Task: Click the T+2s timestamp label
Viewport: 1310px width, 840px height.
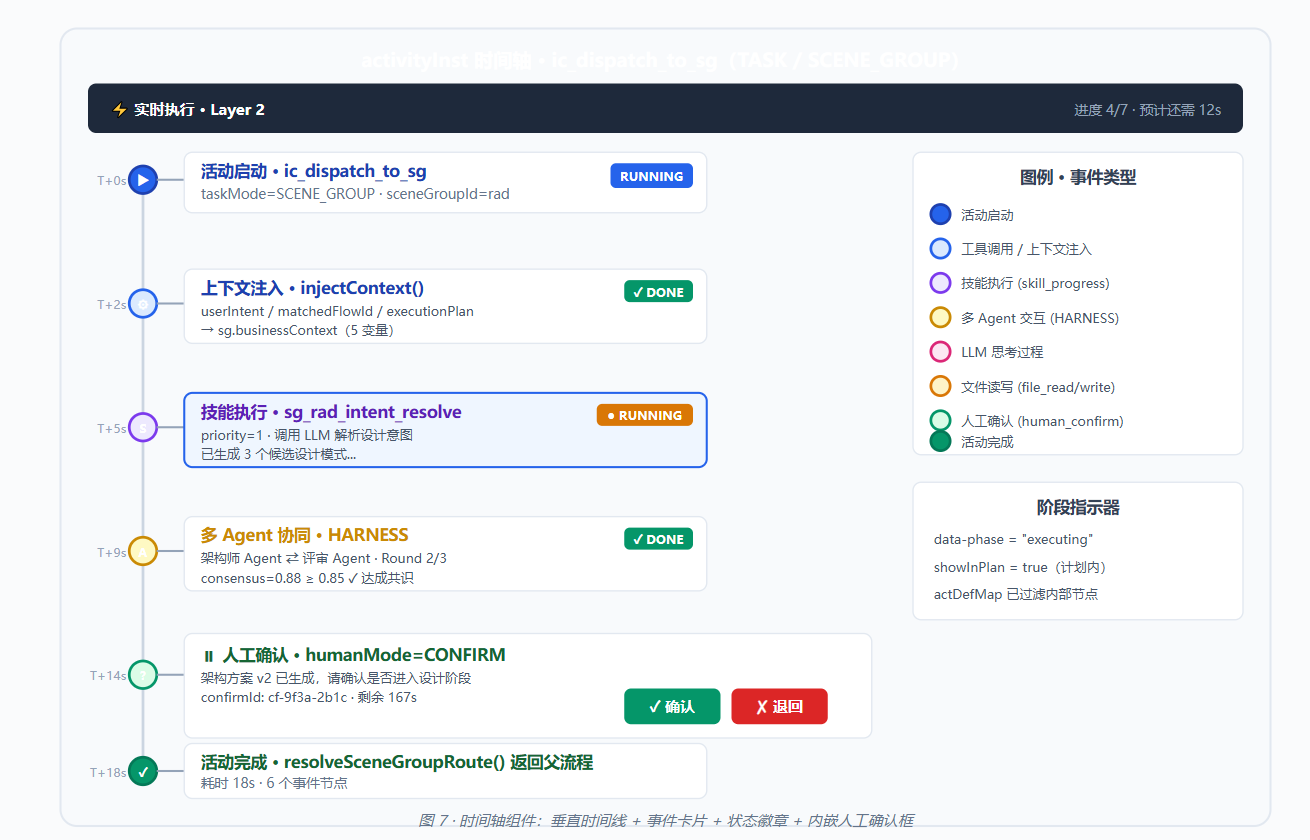Action: coord(111,305)
